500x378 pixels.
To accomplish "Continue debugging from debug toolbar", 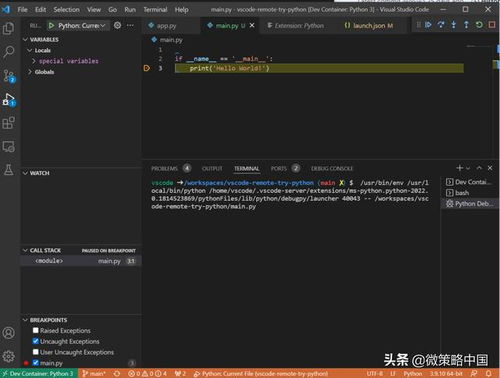I will [x=428, y=25].
